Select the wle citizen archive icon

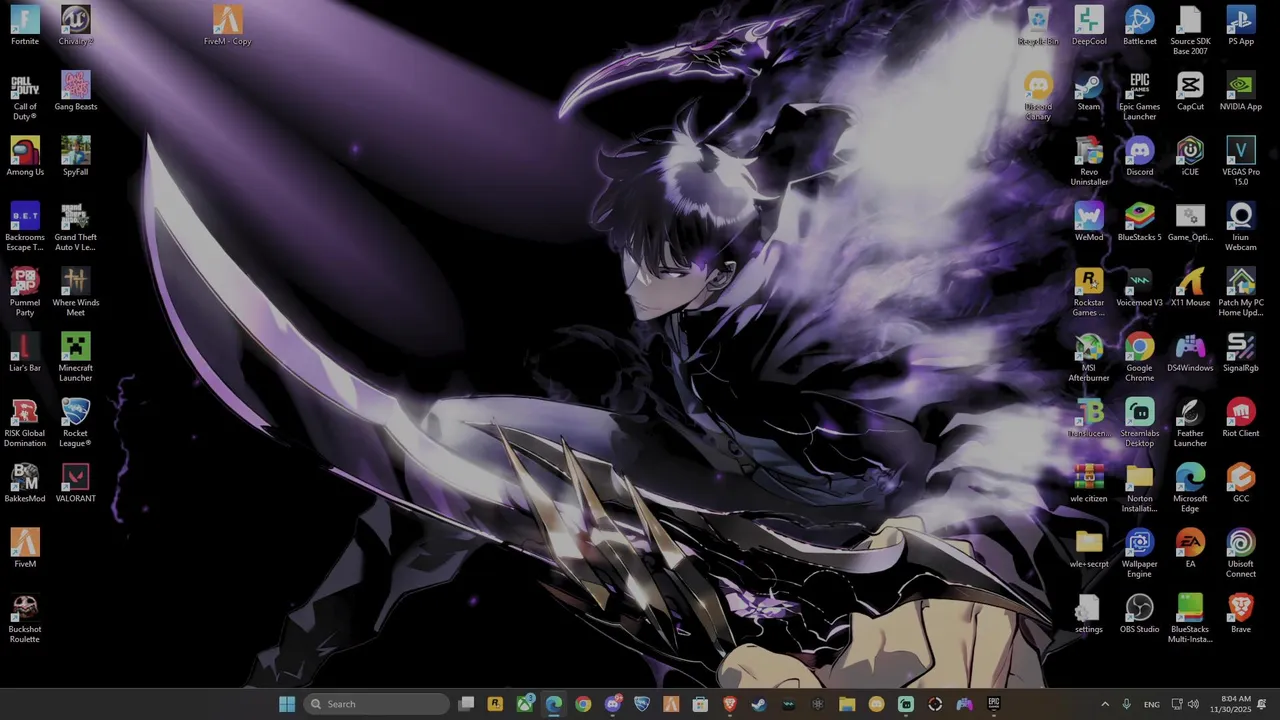[1089, 484]
